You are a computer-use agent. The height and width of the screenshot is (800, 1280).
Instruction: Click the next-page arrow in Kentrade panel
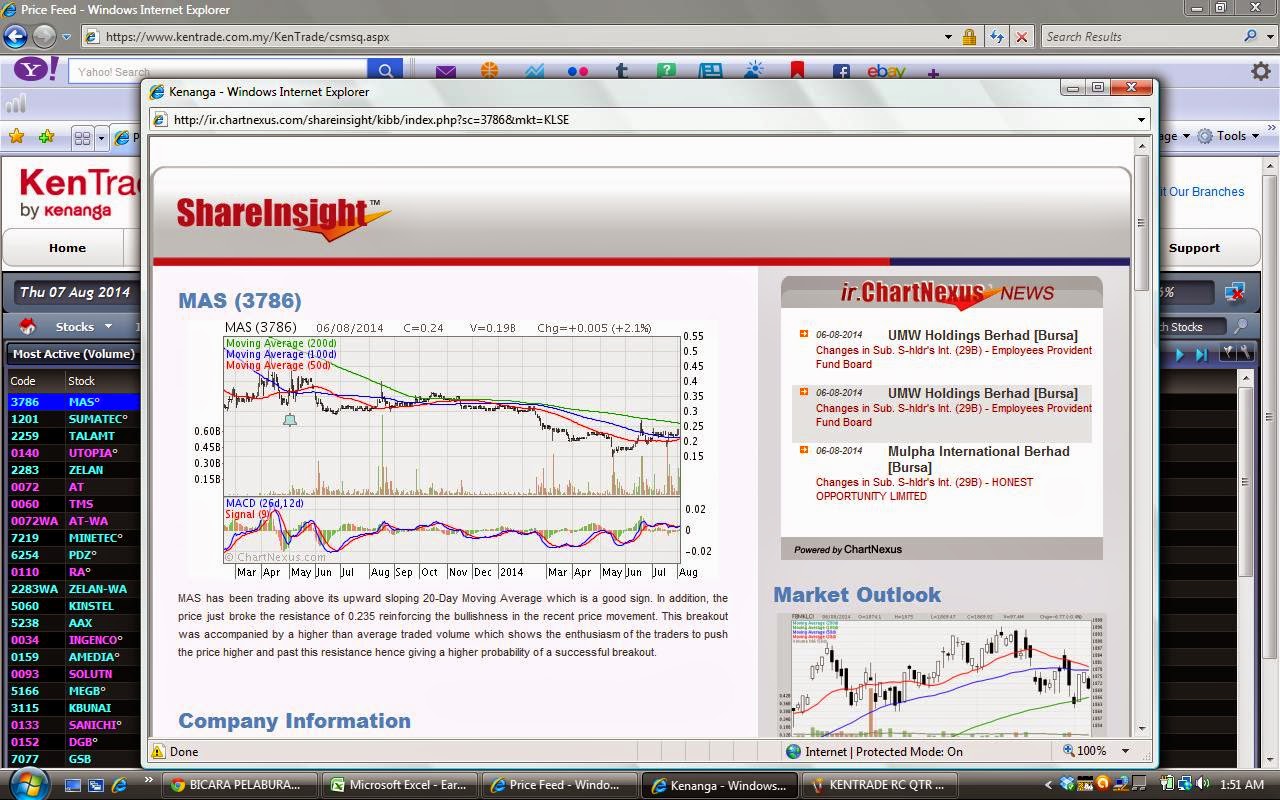coord(1180,354)
